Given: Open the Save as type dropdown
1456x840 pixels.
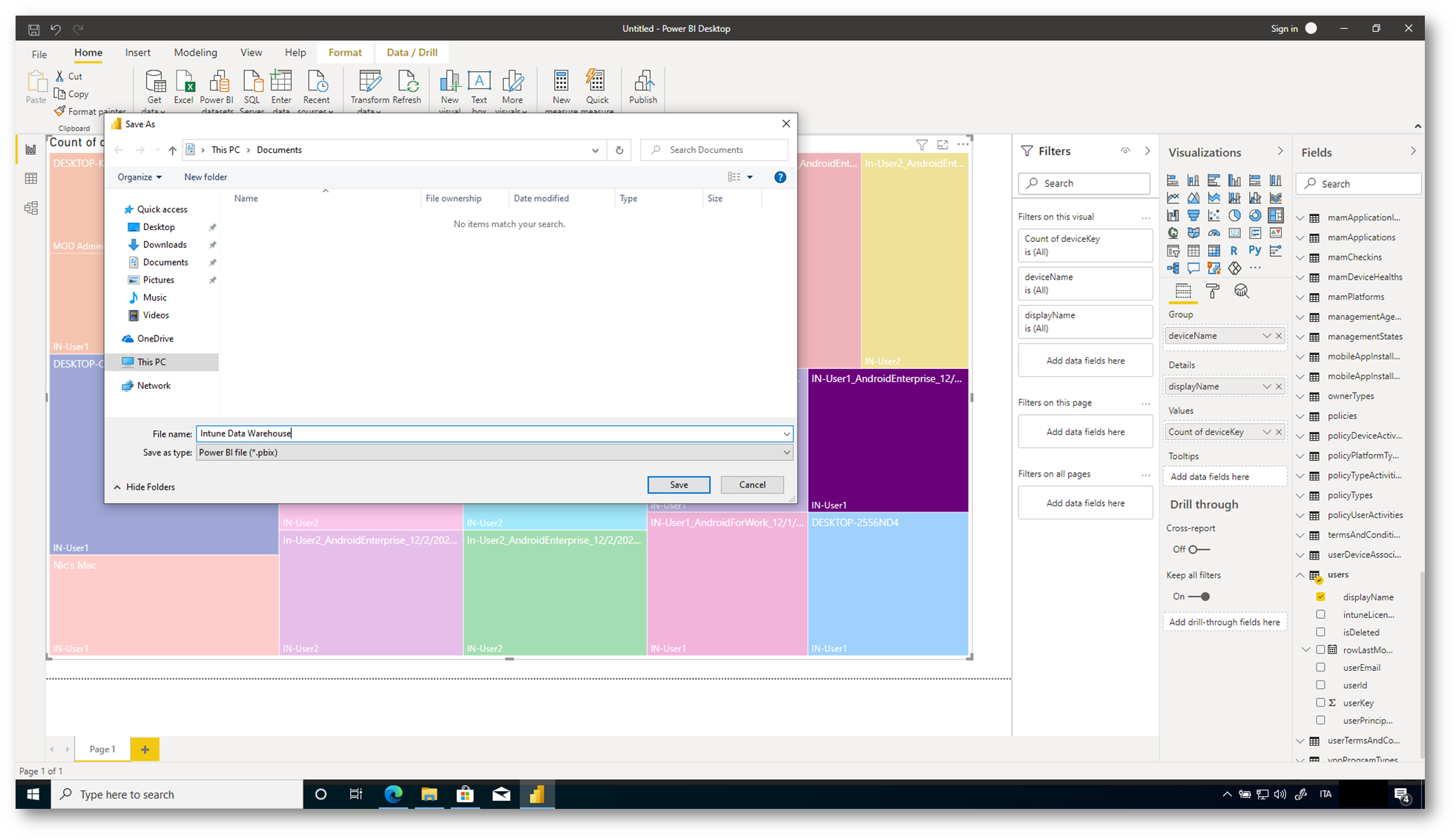Looking at the screenshot, I should tap(494, 453).
